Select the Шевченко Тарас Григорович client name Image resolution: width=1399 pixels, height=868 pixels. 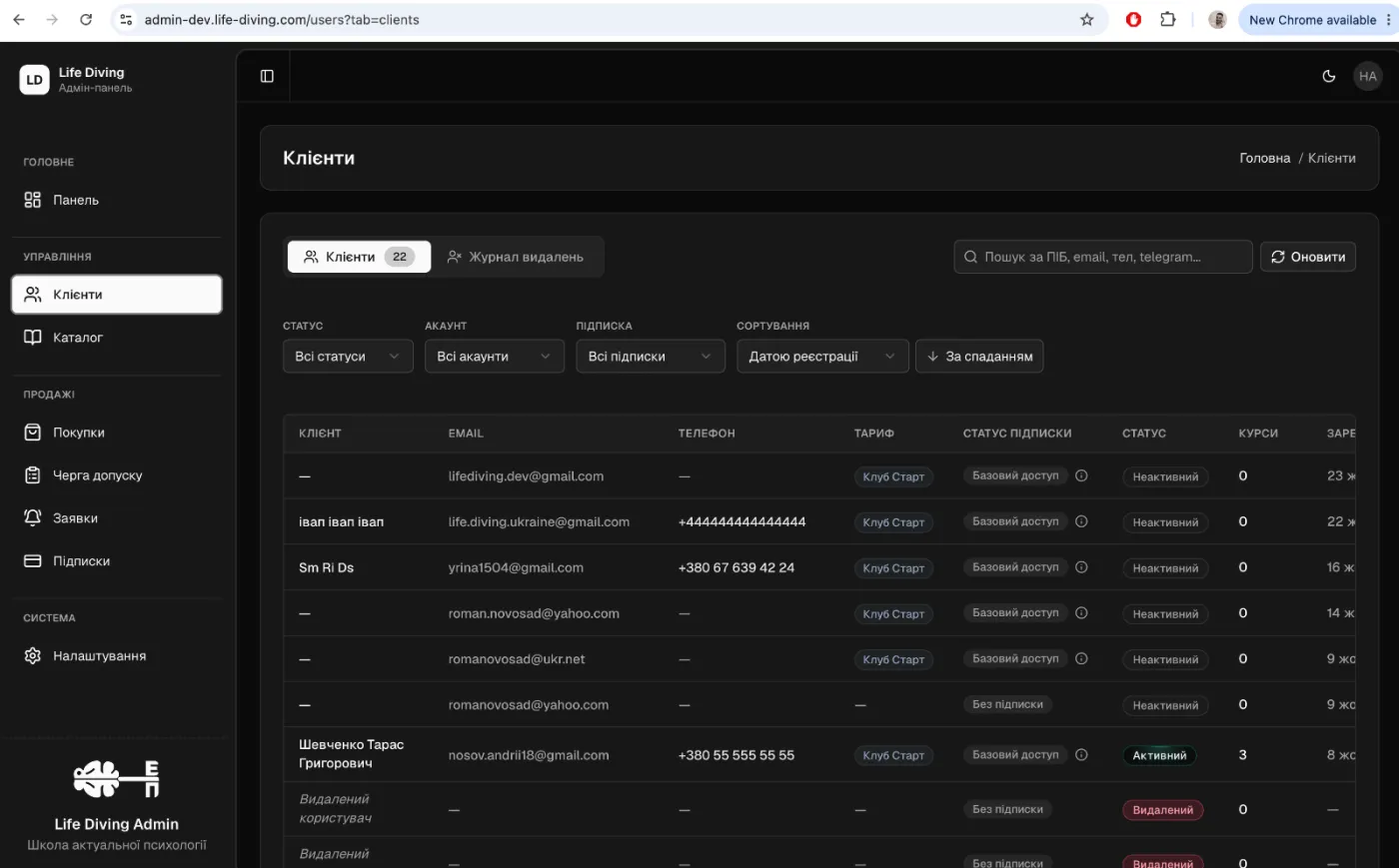pos(352,754)
